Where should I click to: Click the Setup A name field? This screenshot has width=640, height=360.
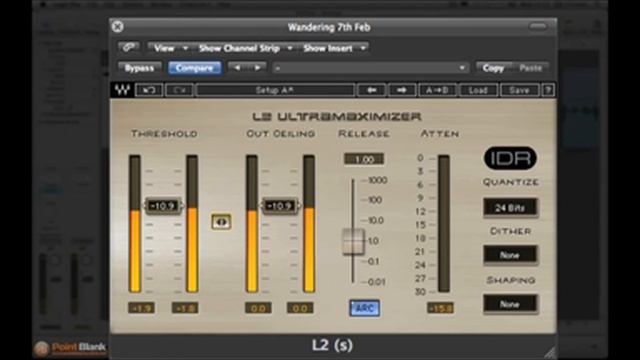pyautogui.click(x=275, y=90)
